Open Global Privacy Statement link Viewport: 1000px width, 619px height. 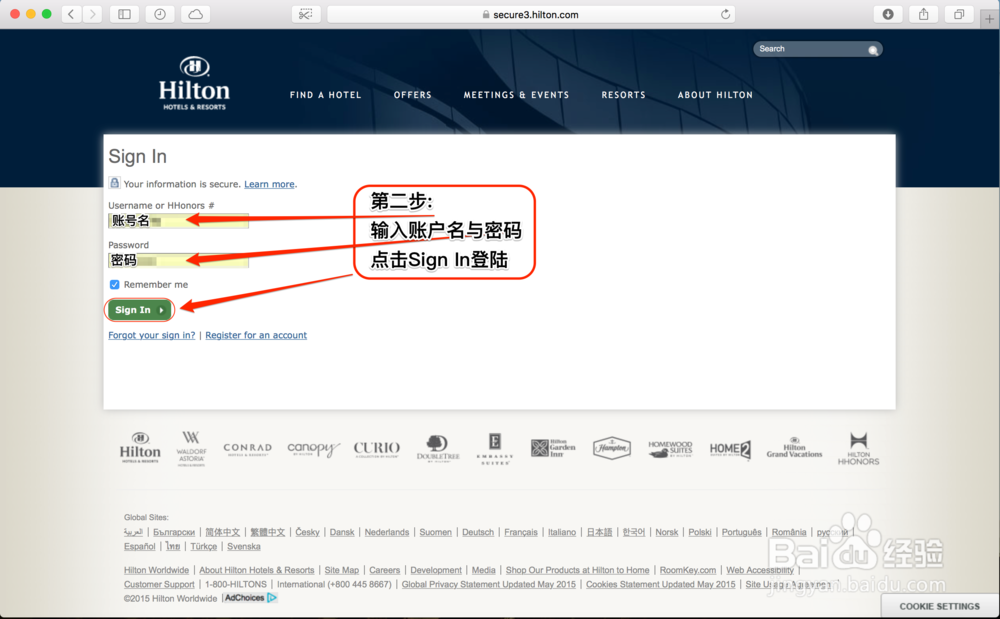click(x=489, y=585)
